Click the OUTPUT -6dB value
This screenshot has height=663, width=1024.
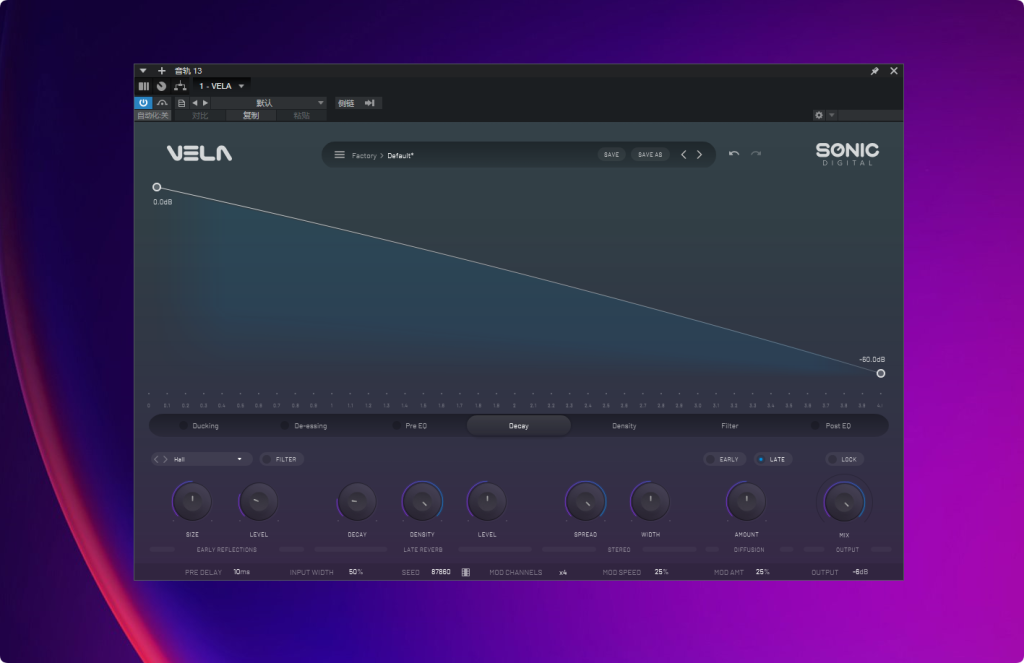point(860,572)
